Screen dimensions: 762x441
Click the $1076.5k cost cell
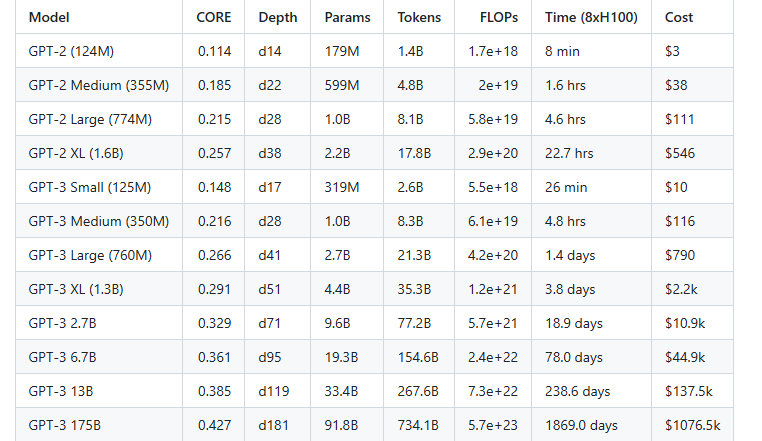click(693, 425)
